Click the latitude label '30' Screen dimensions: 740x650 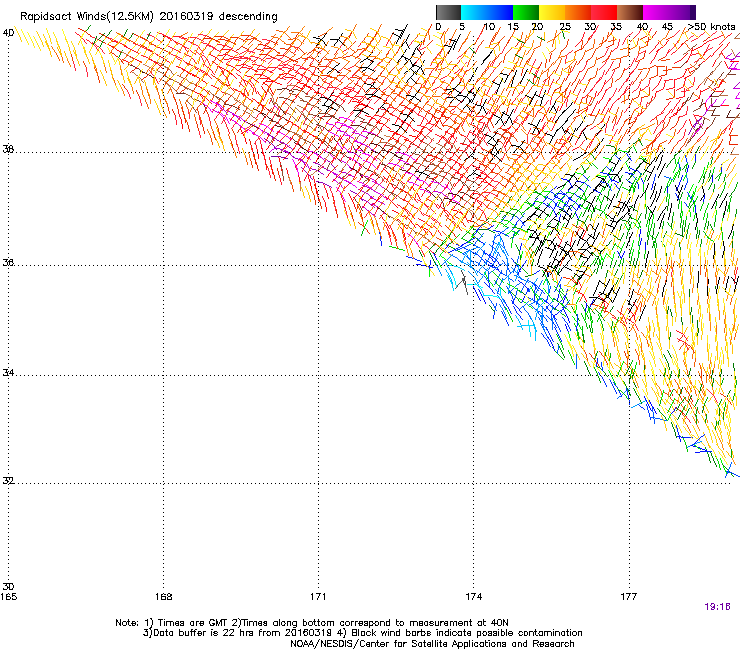coord(8,586)
